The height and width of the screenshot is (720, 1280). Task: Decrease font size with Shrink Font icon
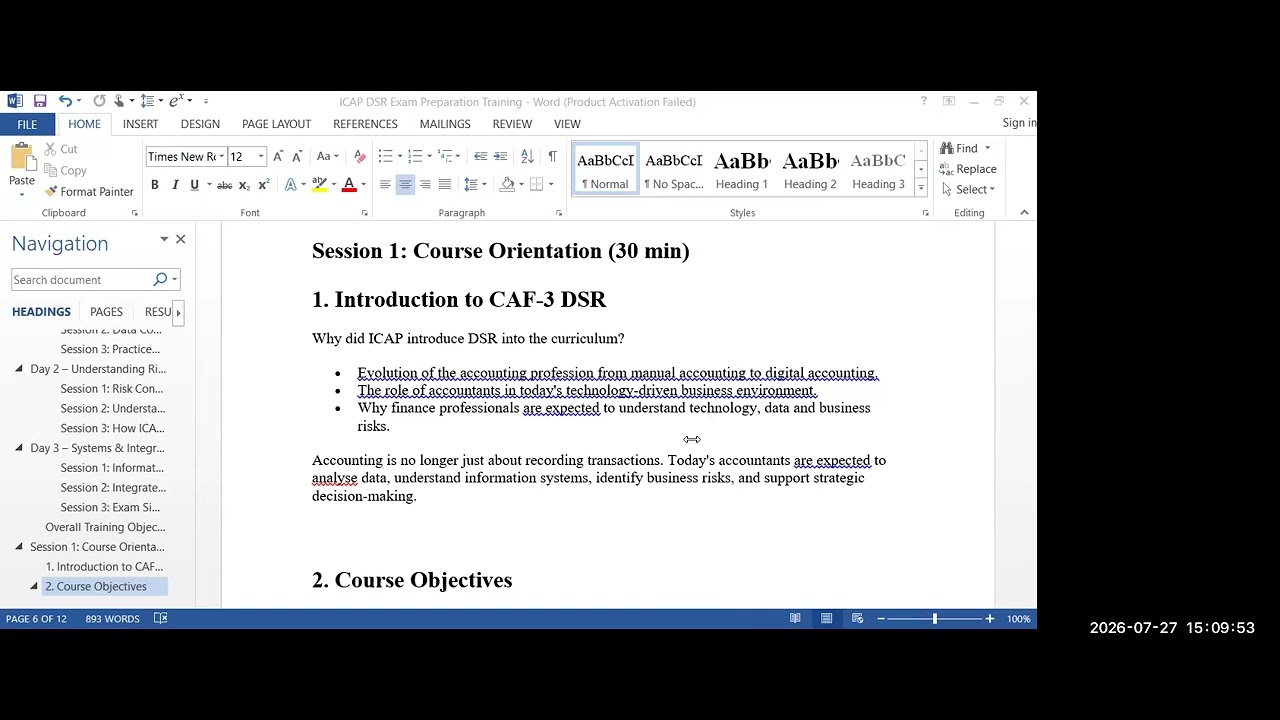point(297,156)
